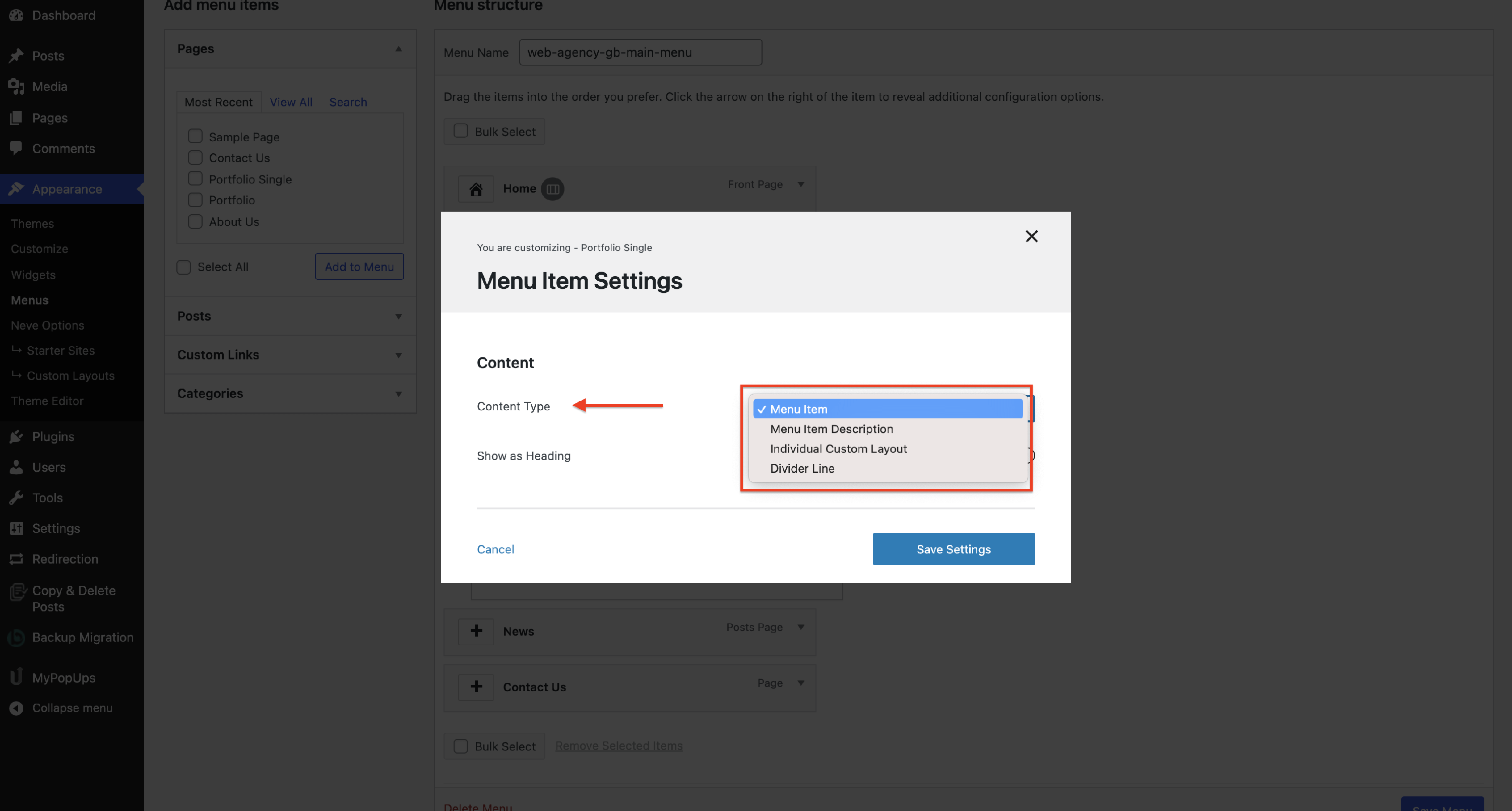1512x811 pixels.
Task: Click the plus icon beside News item
Action: [x=476, y=631]
